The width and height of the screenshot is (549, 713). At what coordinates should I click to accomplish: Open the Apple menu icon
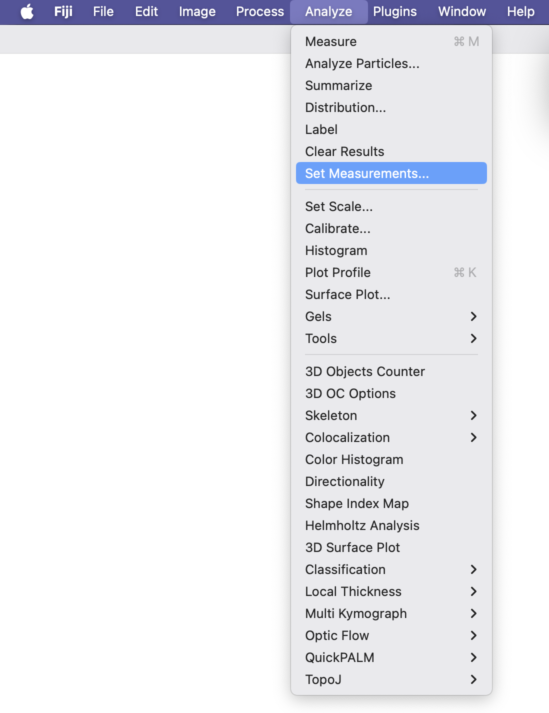click(x=27, y=12)
